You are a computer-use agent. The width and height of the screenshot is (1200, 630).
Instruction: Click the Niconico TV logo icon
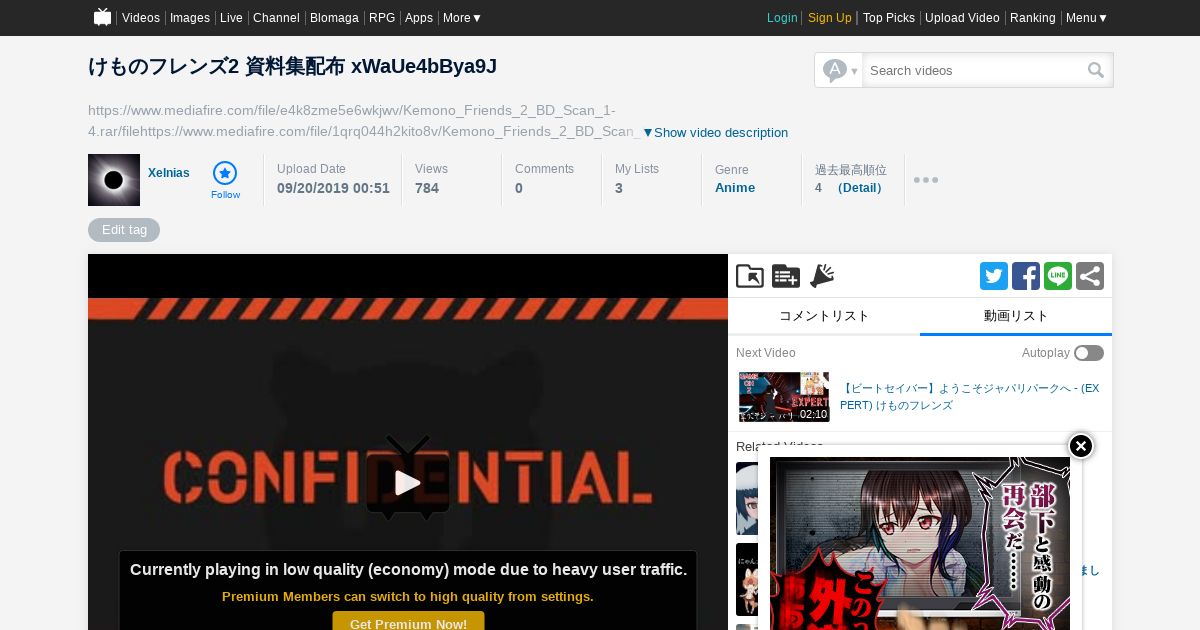(102, 17)
